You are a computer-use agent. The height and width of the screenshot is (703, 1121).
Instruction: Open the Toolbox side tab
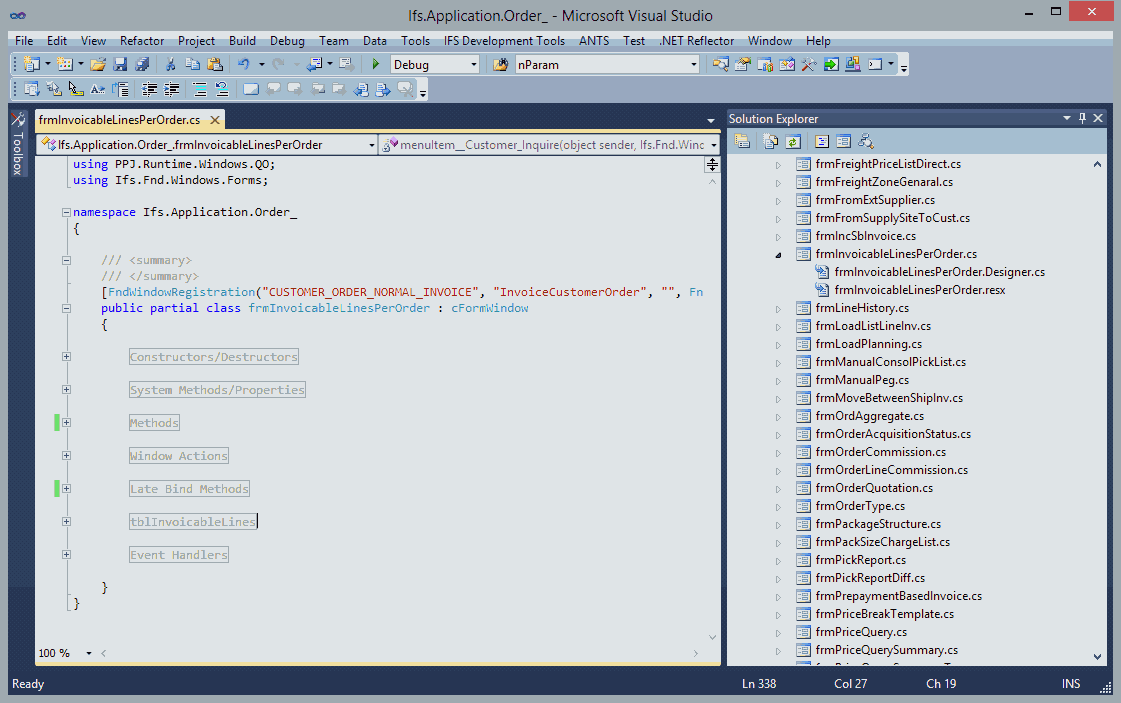pyautogui.click(x=18, y=144)
